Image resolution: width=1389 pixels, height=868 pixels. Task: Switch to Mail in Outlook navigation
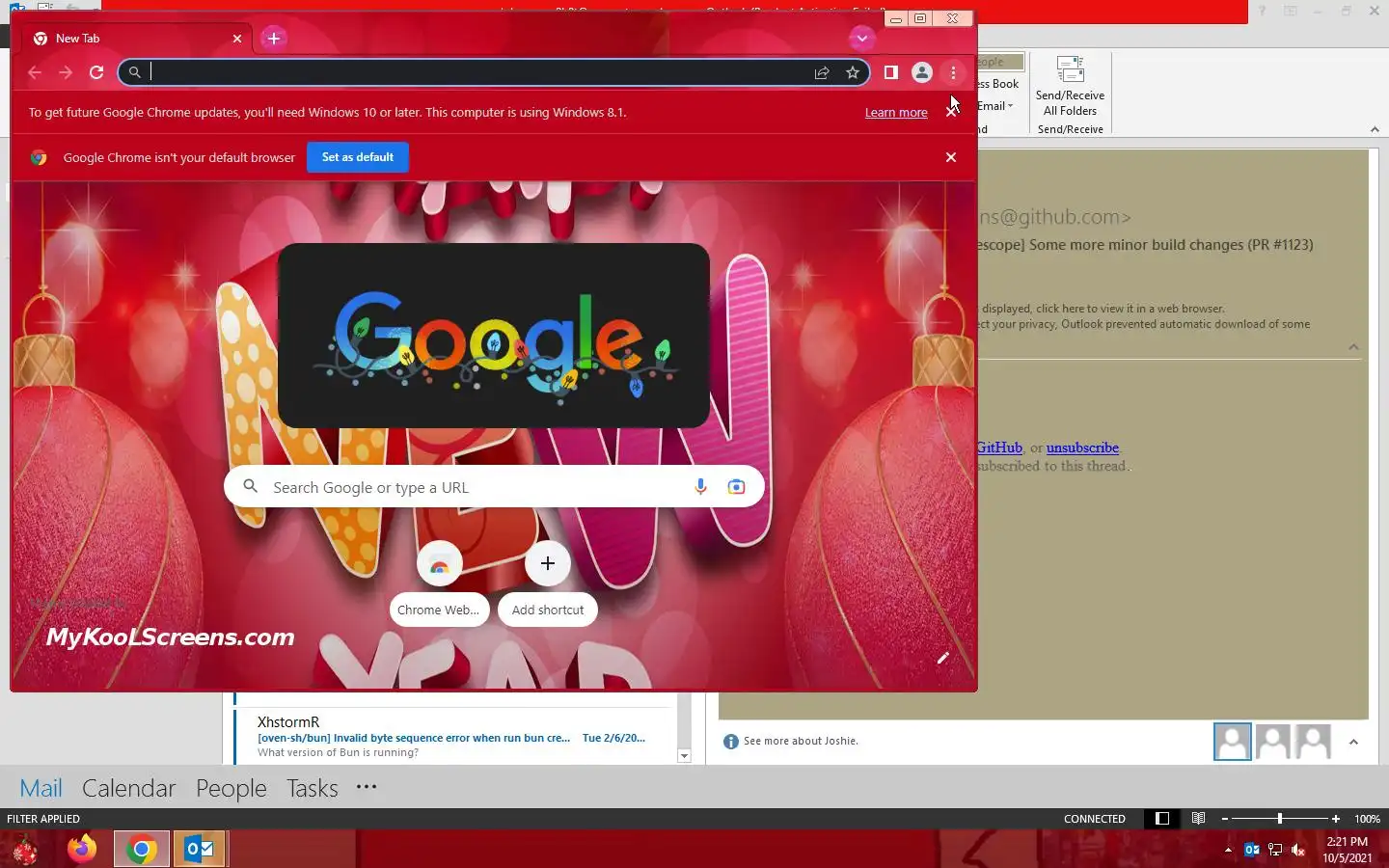[x=41, y=788]
